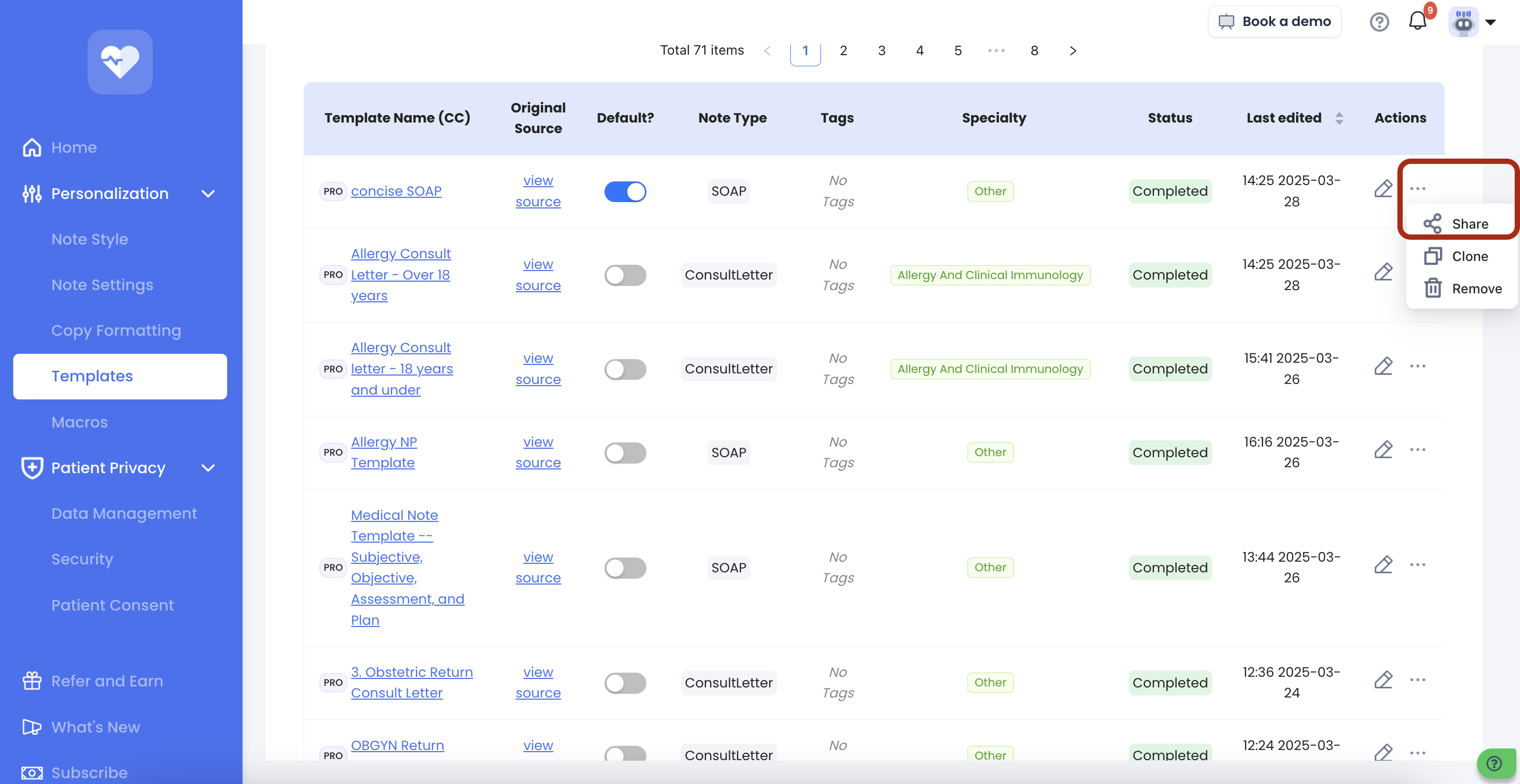Open Macros in the sidebar

coord(80,422)
